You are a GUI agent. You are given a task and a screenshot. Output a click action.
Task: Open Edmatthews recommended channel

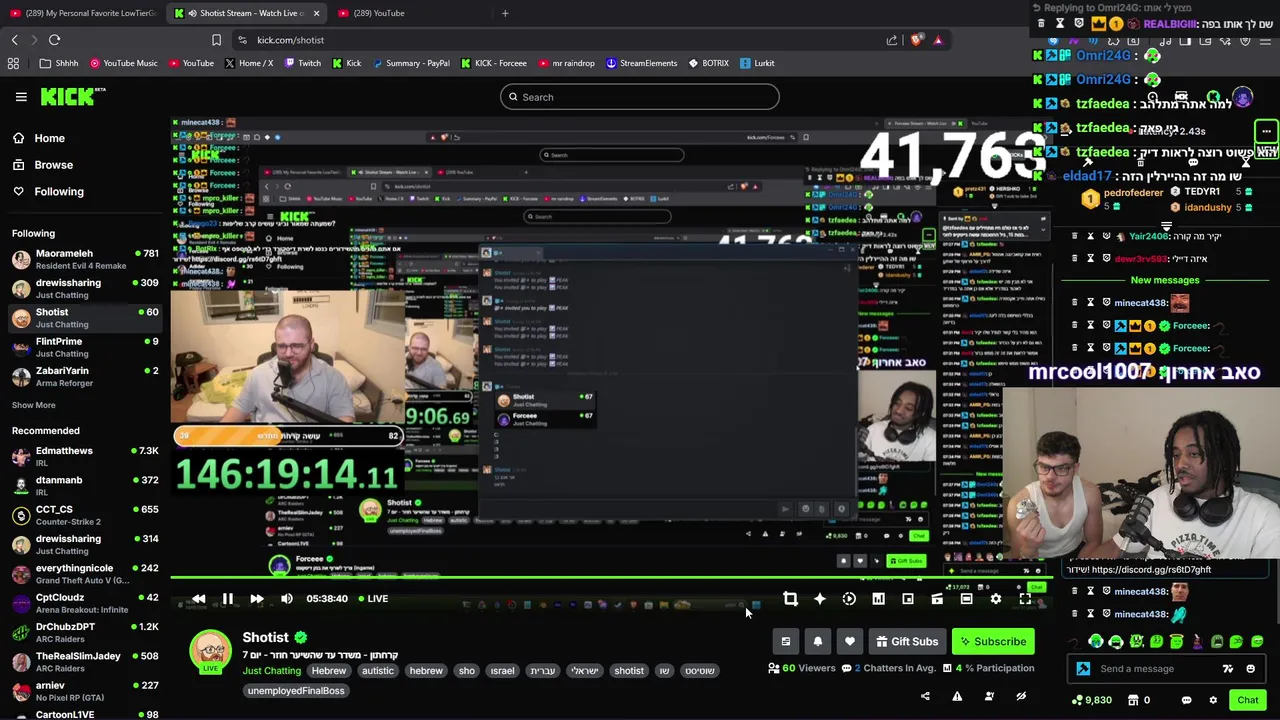coord(85,456)
